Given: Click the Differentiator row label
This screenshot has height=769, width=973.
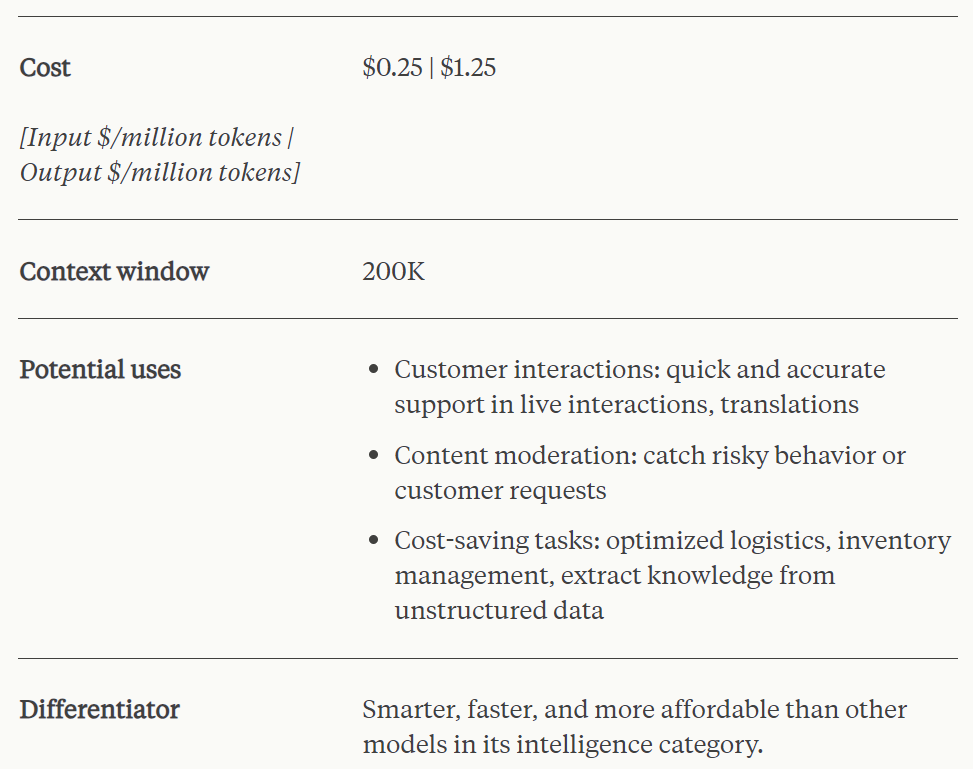Looking at the screenshot, I should click(99, 710).
